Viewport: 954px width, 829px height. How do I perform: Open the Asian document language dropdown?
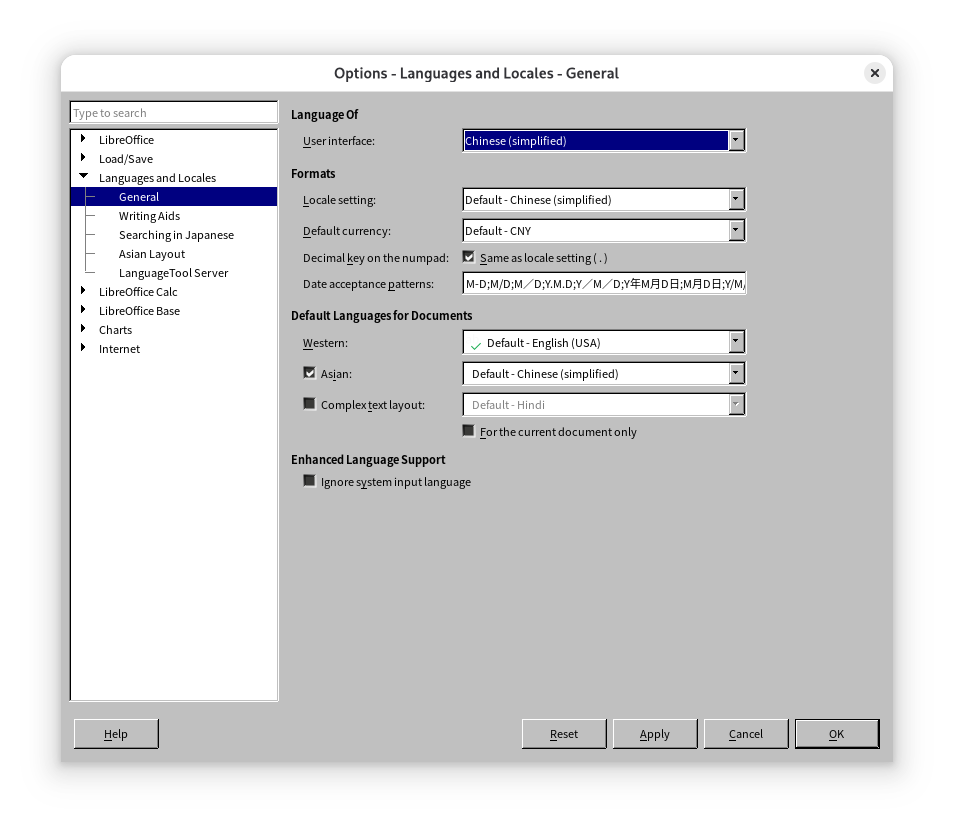(604, 373)
